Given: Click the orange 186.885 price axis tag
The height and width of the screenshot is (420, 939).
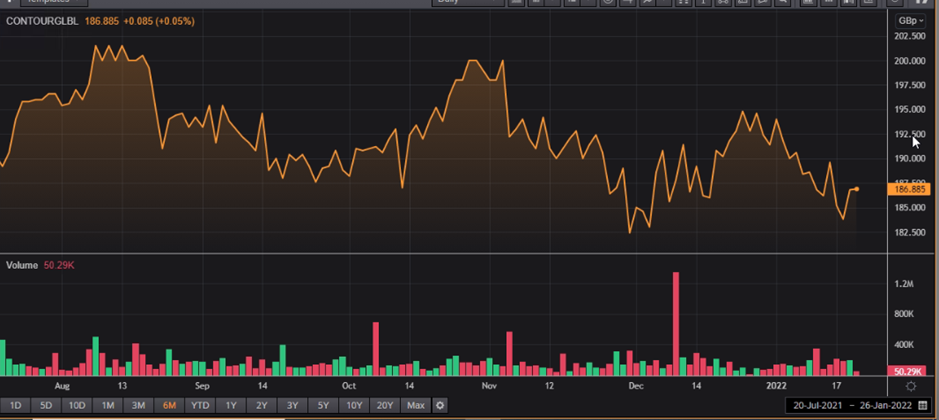Looking at the screenshot, I should click(908, 189).
